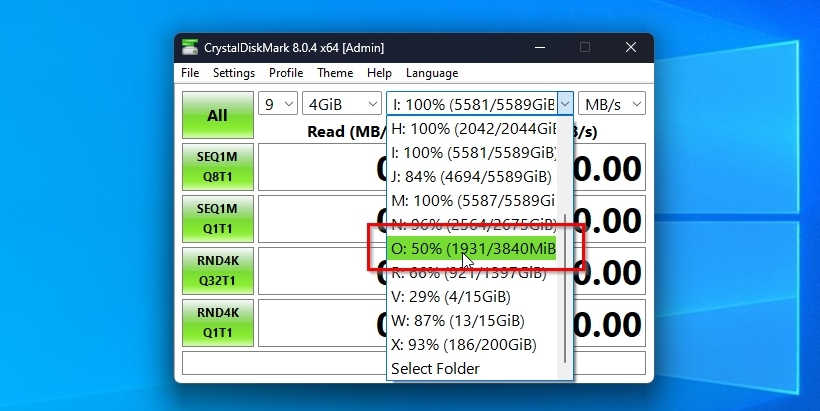Select drive X: 93% (186/200GiB)

pos(472,345)
